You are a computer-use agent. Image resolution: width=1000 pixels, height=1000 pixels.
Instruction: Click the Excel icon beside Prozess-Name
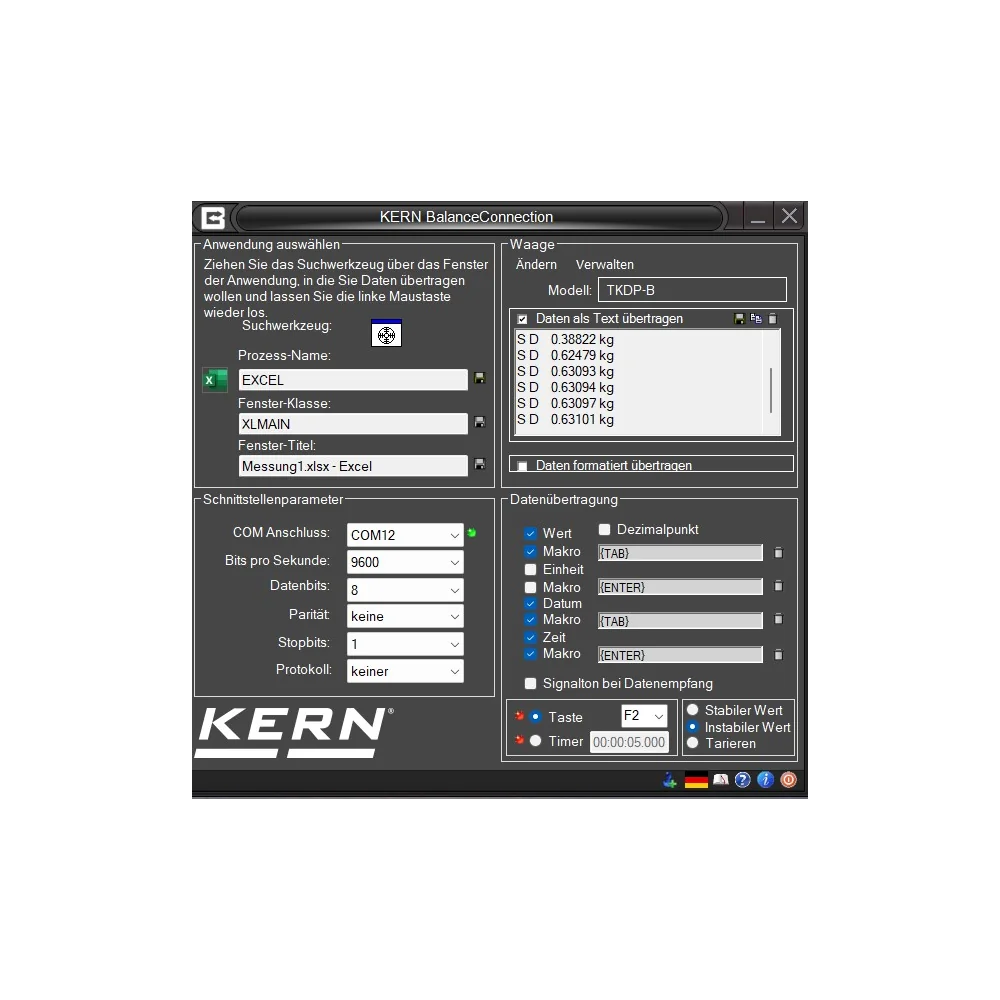(x=215, y=380)
